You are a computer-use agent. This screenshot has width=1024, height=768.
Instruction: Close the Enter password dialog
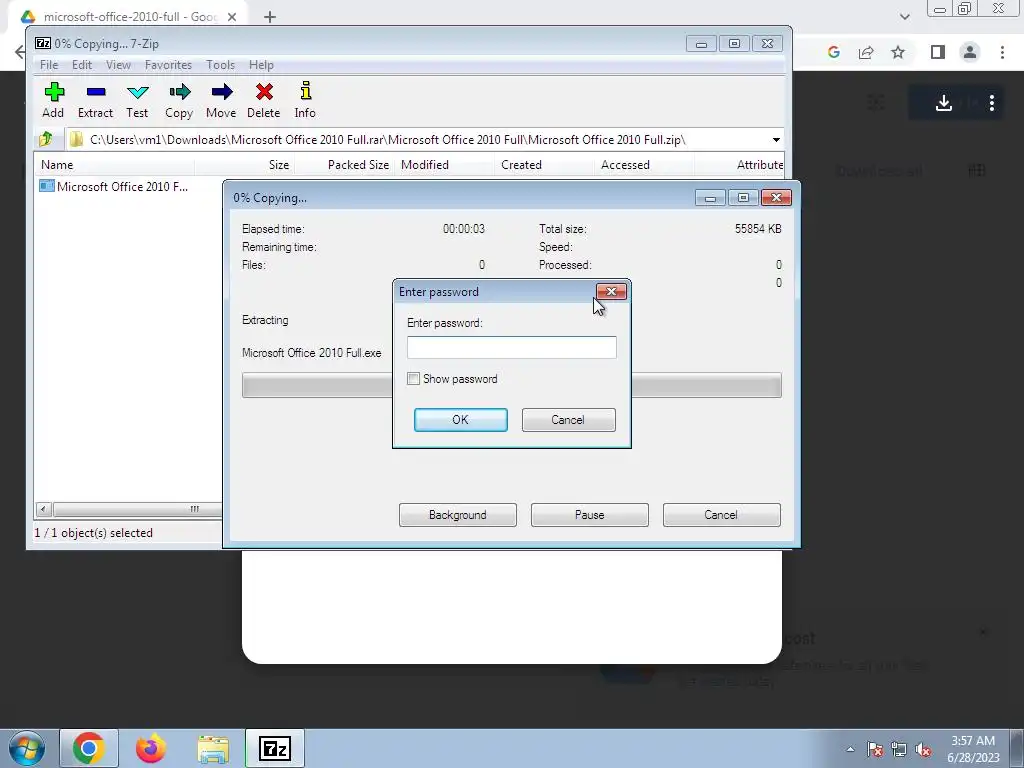pyautogui.click(x=611, y=291)
